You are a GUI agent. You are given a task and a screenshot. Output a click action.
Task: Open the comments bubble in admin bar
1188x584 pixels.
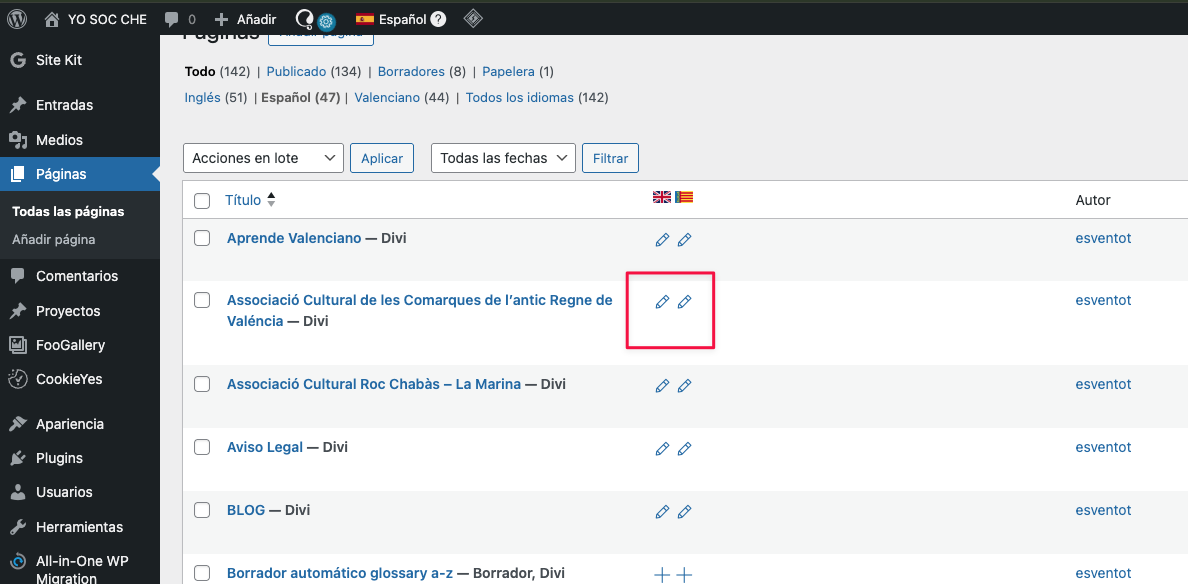(180, 19)
